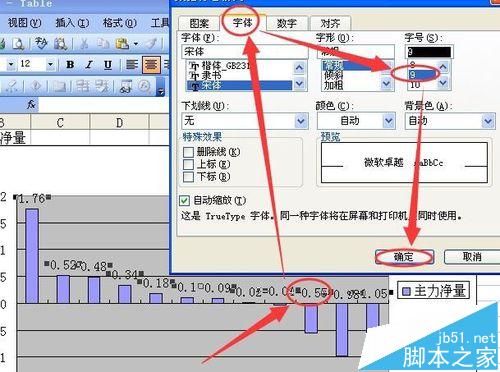Enable the 上标 superscript checkbox
The image size is (500, 372).
pyautogui.click(x=188, y=164)
